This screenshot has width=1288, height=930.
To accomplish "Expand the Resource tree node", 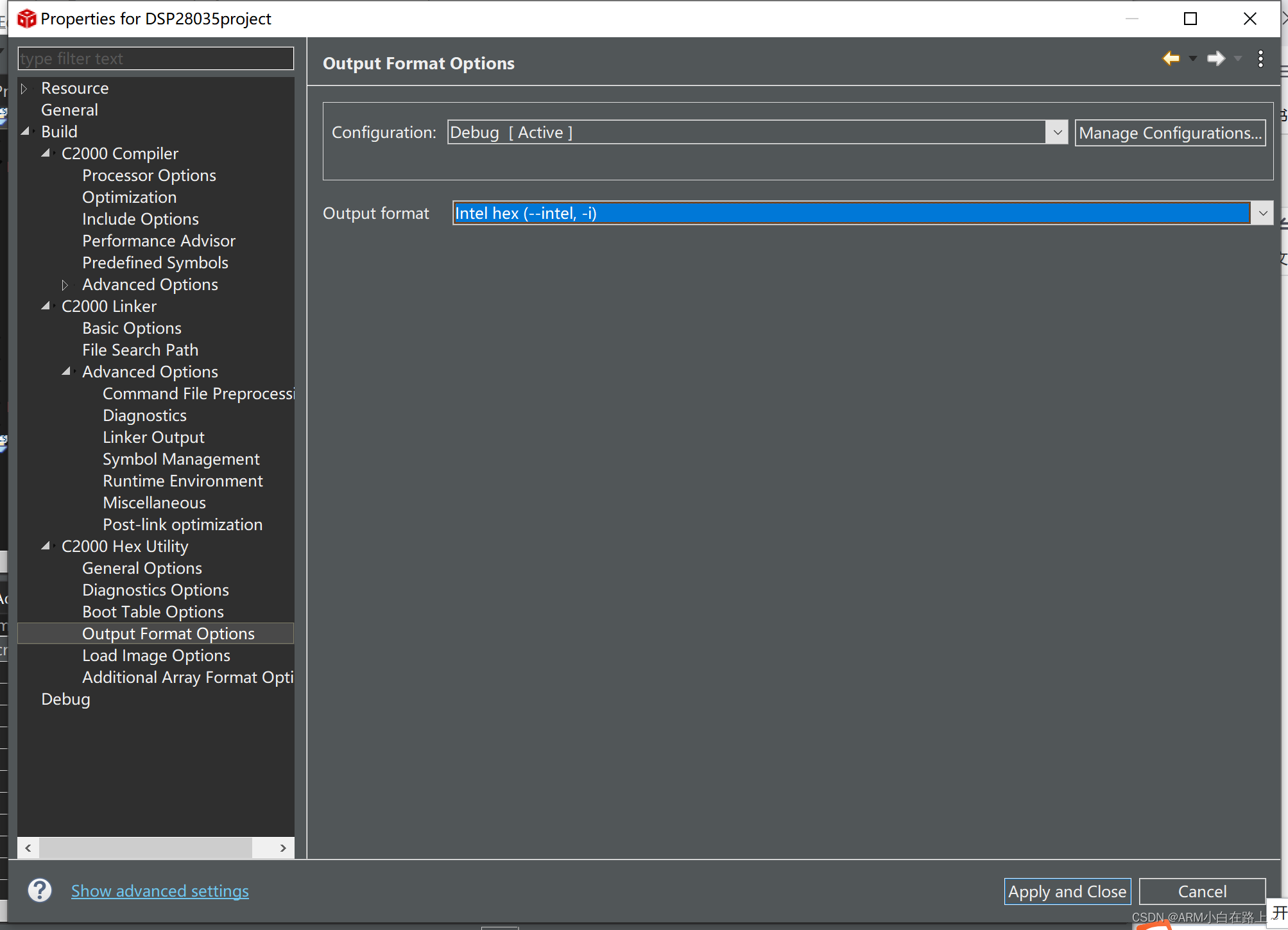I will pyautogui.click(x=24, y=89).
